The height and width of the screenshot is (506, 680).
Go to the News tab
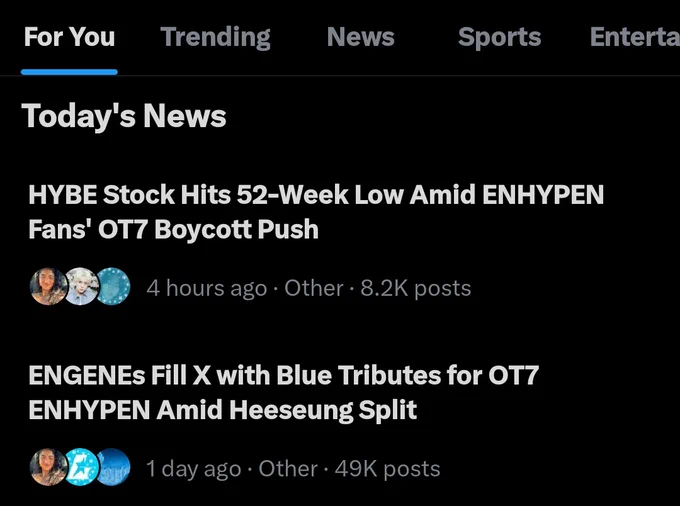361,37
